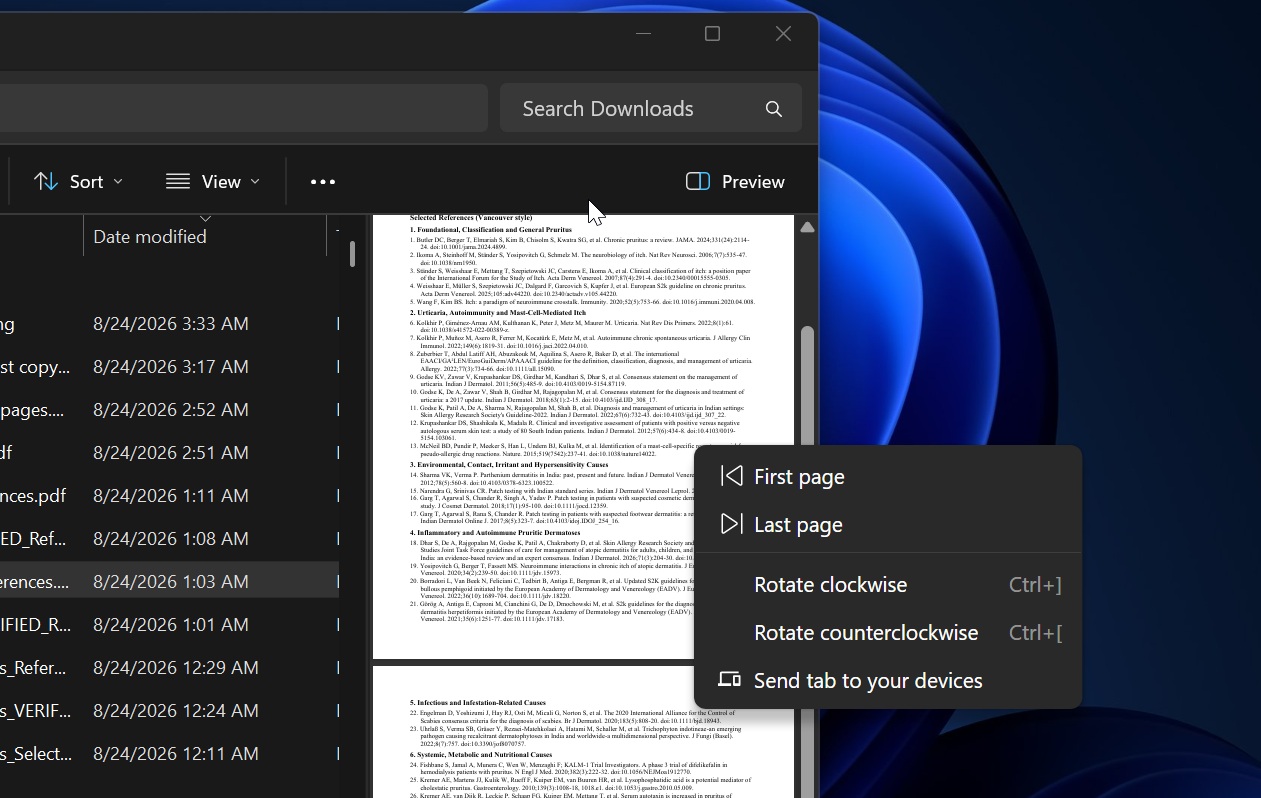Close the File Explorer window
The width and height of the screenshot is (1261, 798).
(783, 33)
